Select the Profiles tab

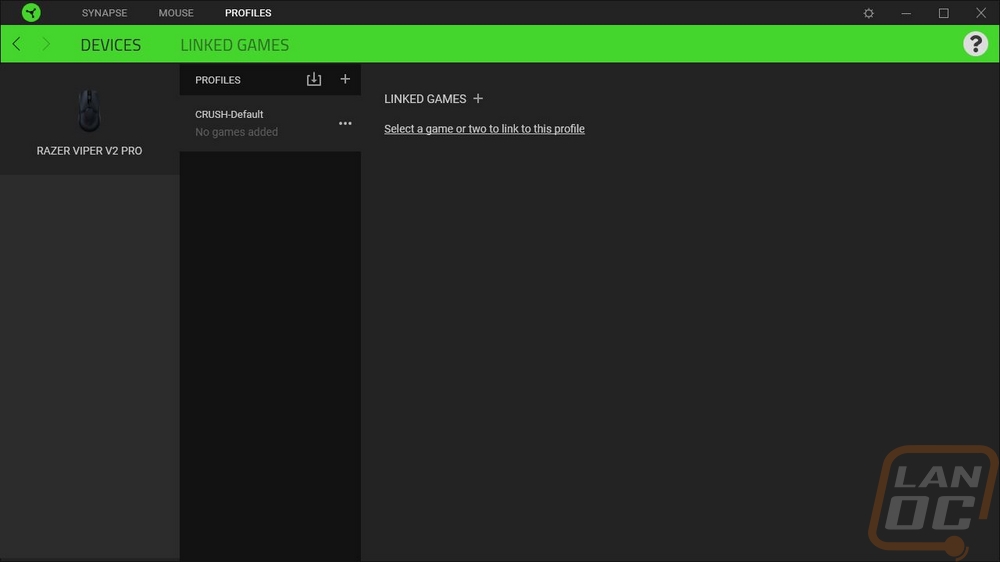point(248,13)
